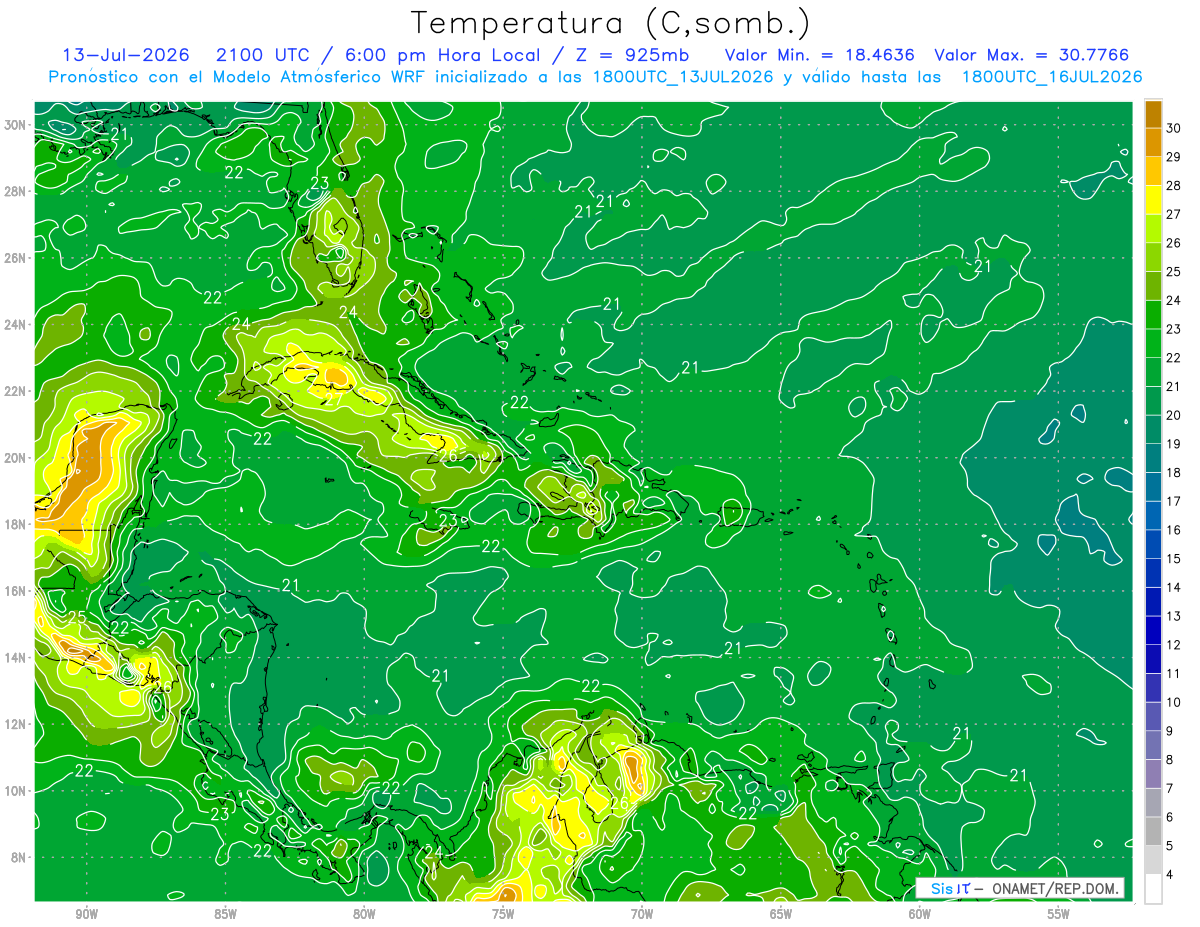Click the colorbar label '10'

point(1173,702)
